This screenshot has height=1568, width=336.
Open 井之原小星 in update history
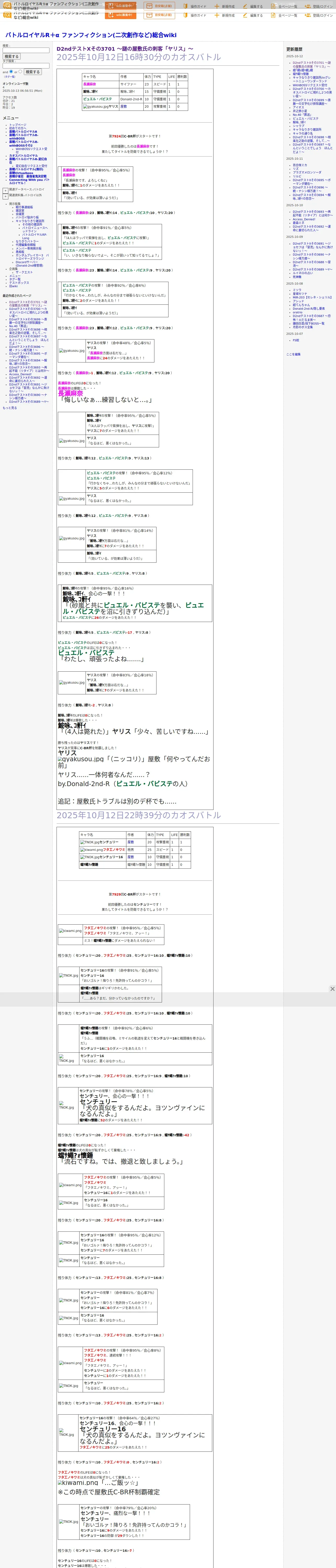tap(300, 111)
